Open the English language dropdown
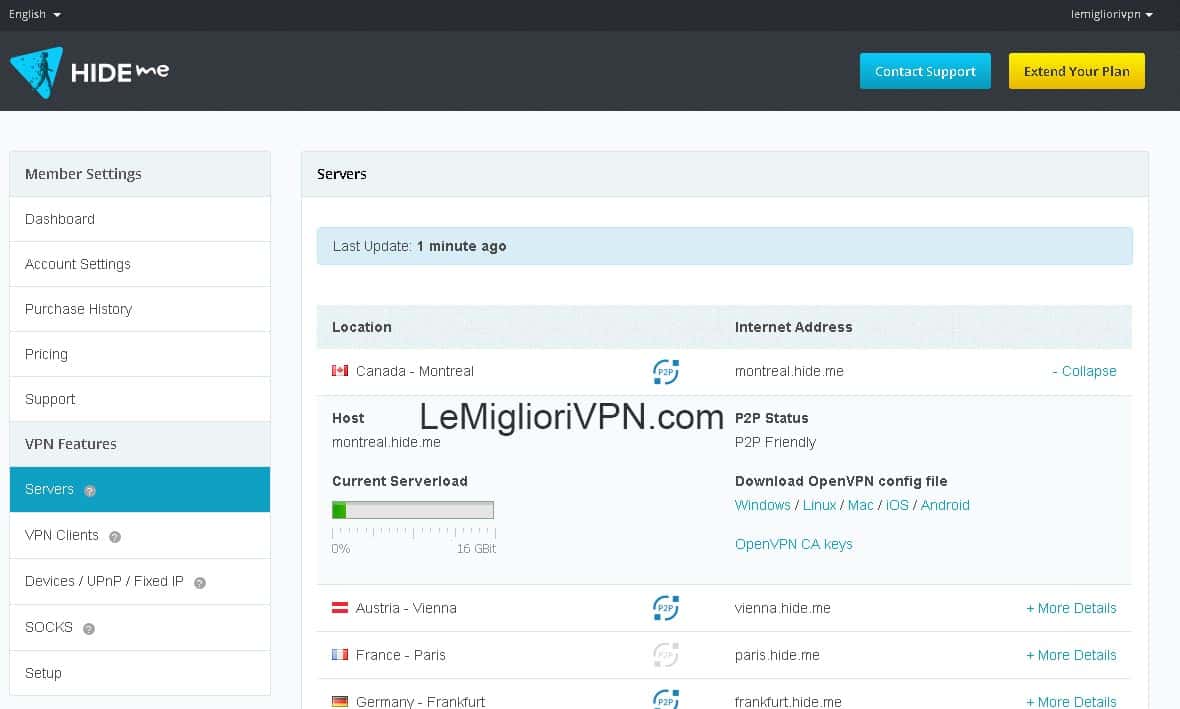Screen dimensions: 1180x709 click(x=35, y=14)
